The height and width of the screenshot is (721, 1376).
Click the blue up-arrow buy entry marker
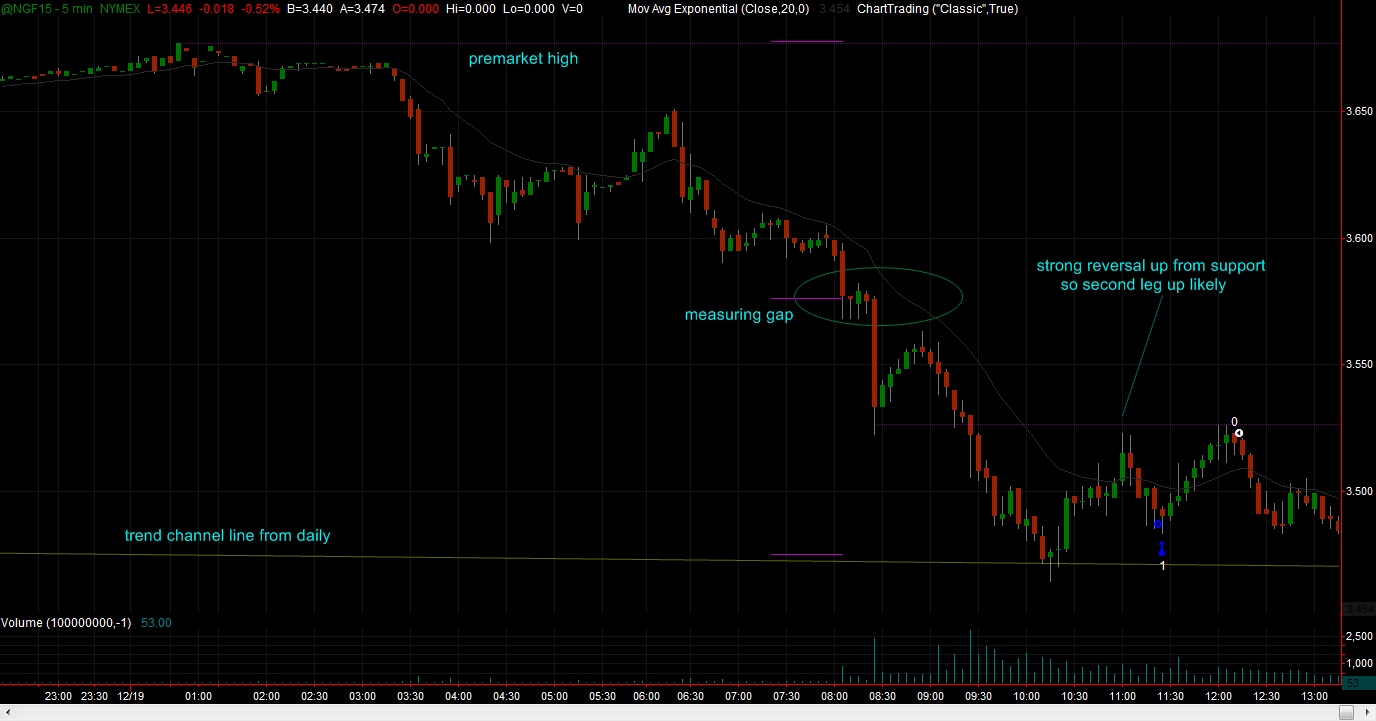(x=1162, y=549)
